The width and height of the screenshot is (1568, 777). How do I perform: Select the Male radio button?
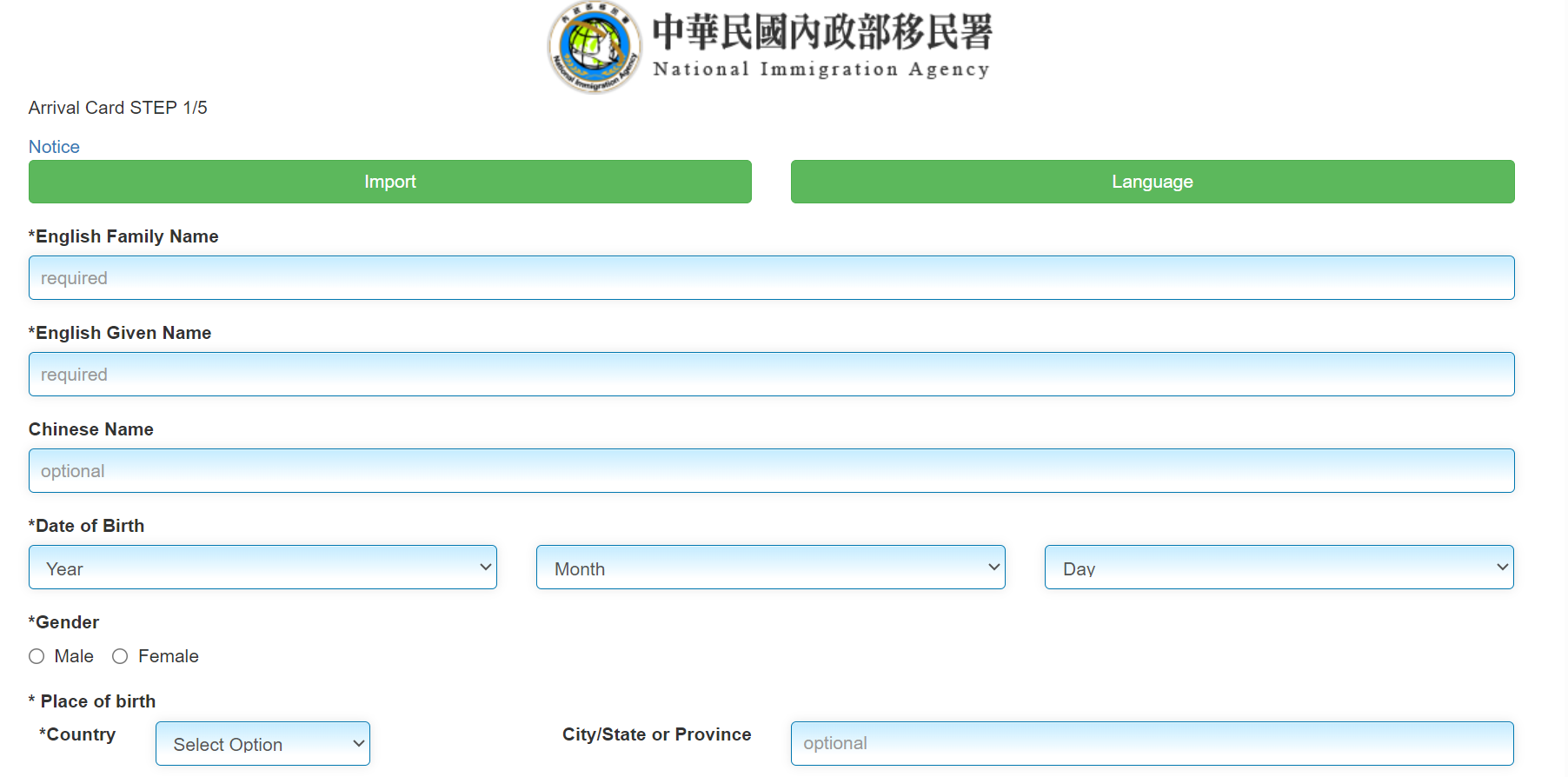pos(37,656)
